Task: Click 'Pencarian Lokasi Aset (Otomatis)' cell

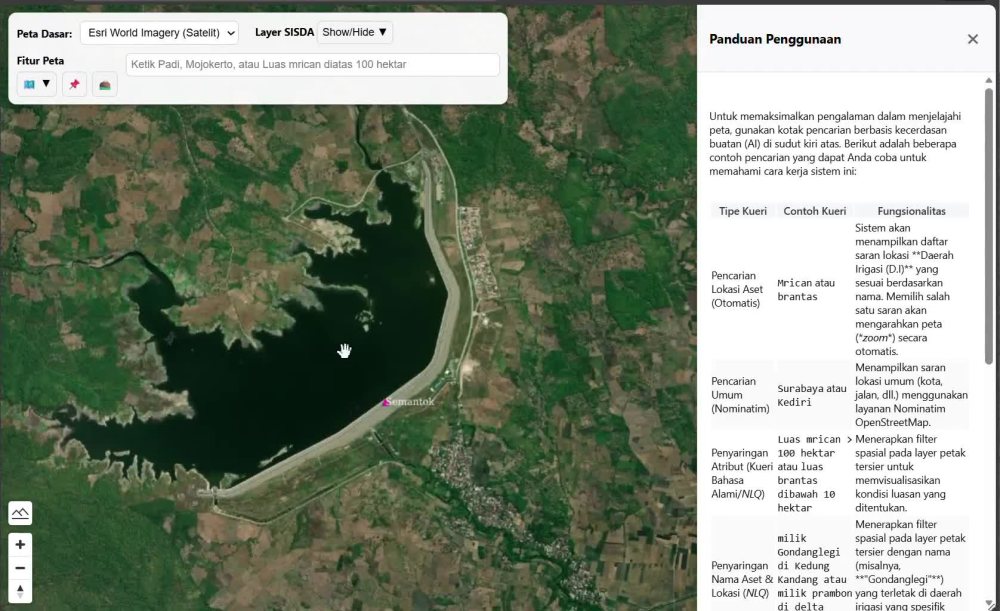Action: 737,290
